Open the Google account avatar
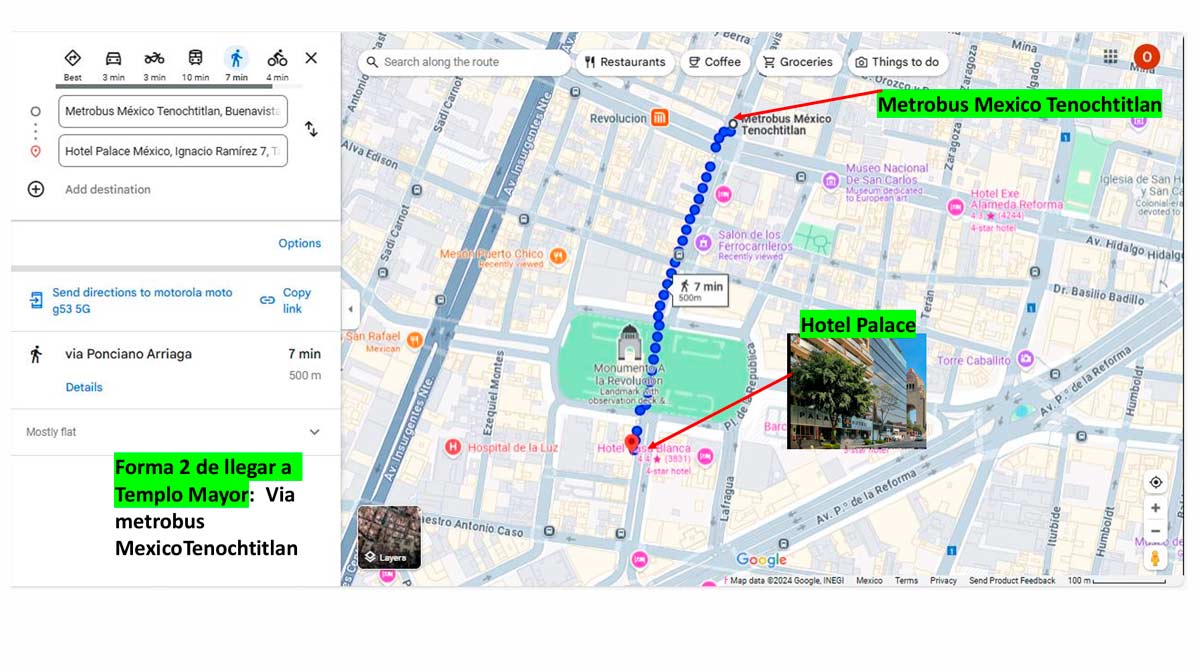1200x672 pixels. point(1147,57)
